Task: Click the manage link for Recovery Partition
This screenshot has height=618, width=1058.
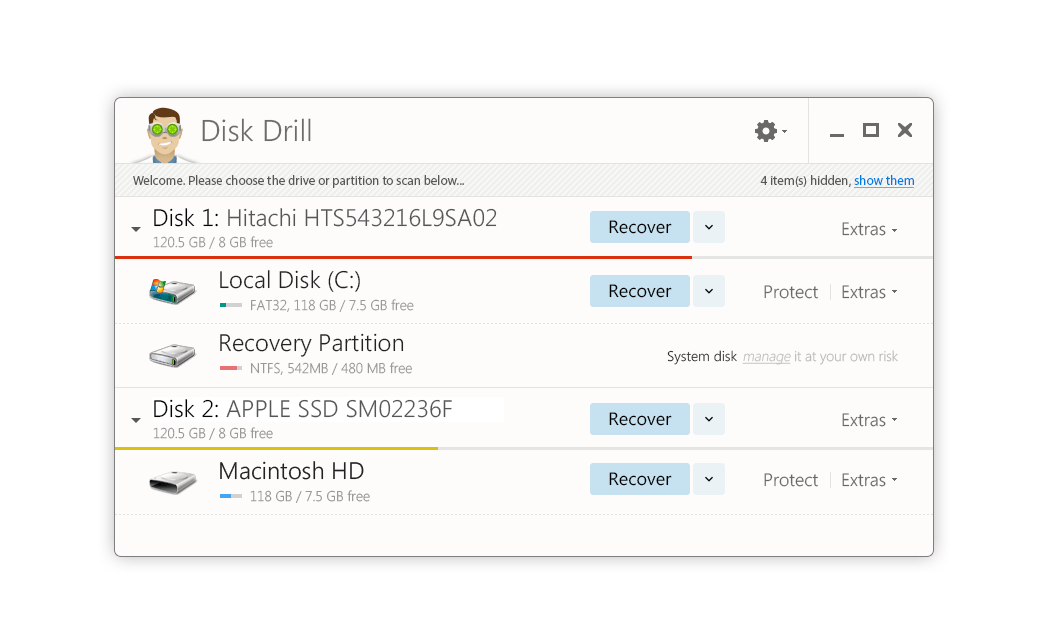Action: point(767,357)
